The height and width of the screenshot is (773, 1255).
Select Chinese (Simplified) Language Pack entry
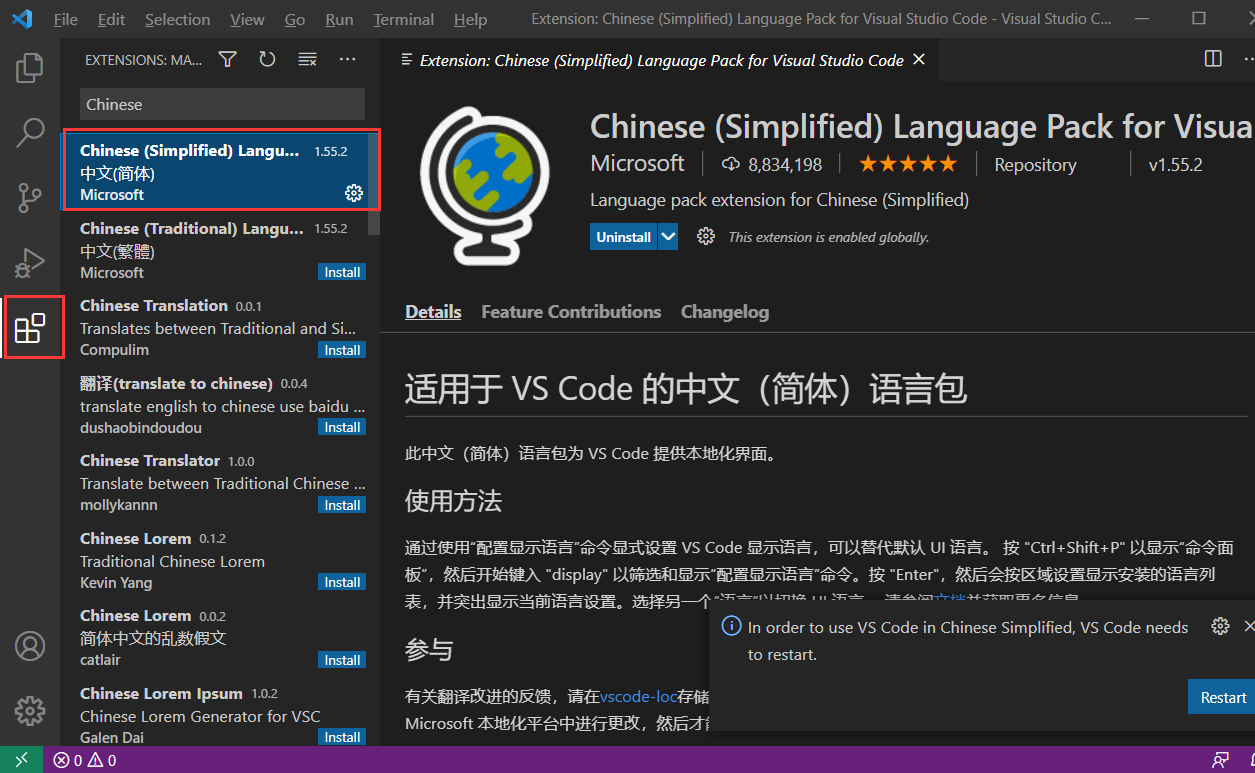[x=222, y=171]
